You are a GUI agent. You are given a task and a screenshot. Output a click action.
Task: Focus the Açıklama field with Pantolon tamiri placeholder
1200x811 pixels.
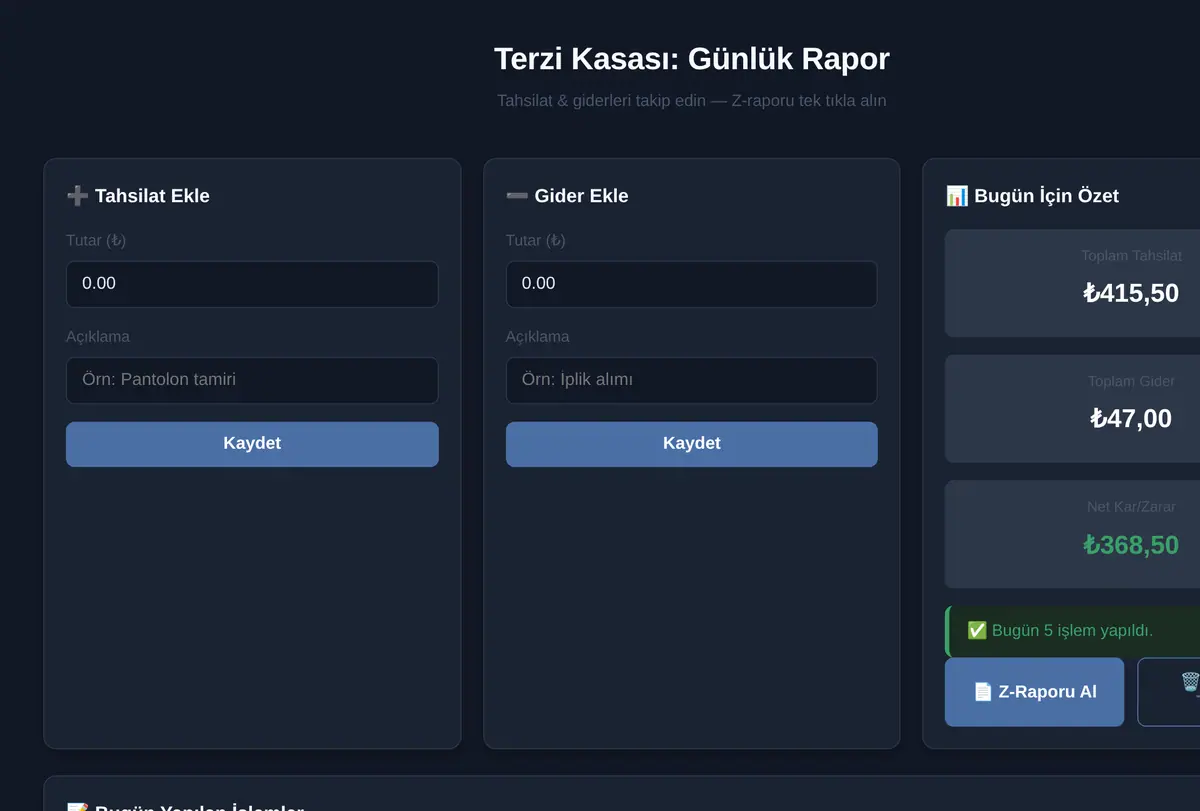pyautogui.click(x=252, y=380)
